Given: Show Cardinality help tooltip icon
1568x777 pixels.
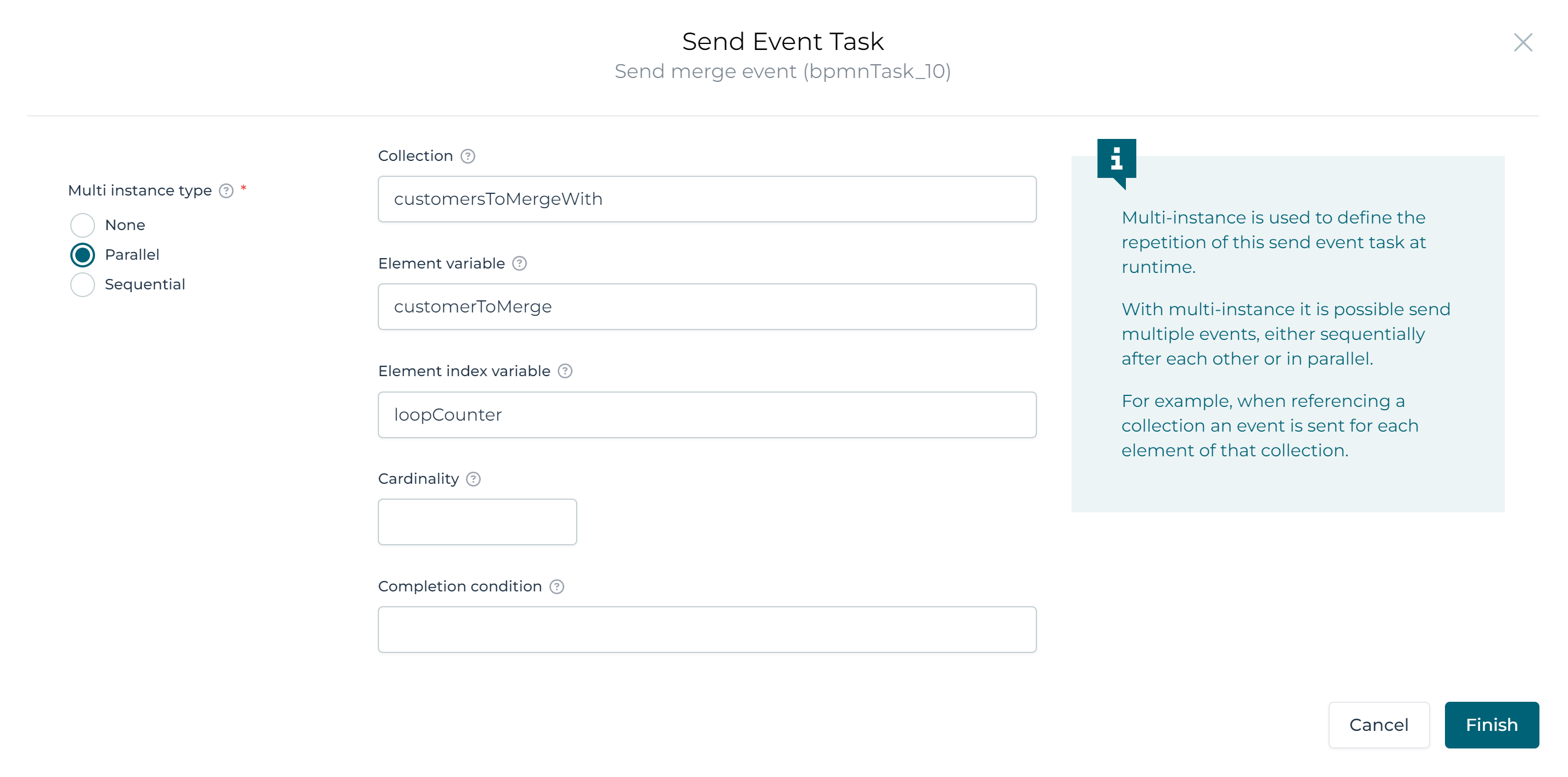Looking at the screenshot, I should coord(473,479).
